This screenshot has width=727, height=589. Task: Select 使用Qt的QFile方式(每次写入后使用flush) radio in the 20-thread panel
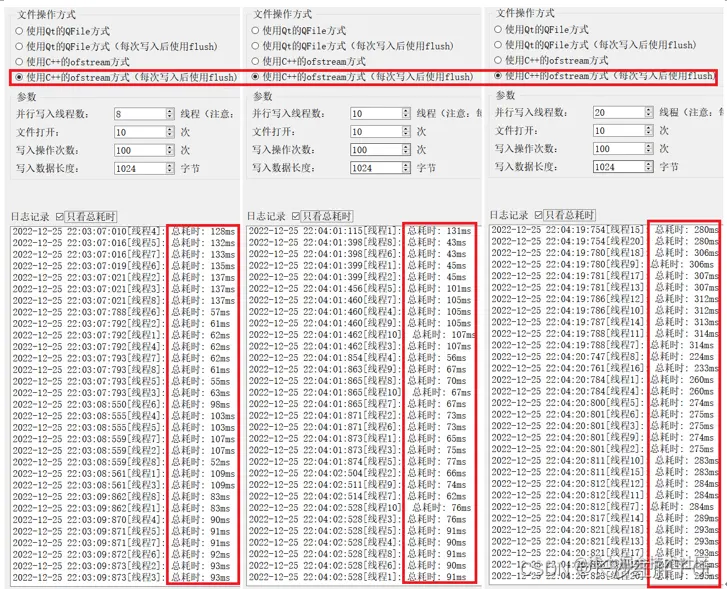pos(498,45)
